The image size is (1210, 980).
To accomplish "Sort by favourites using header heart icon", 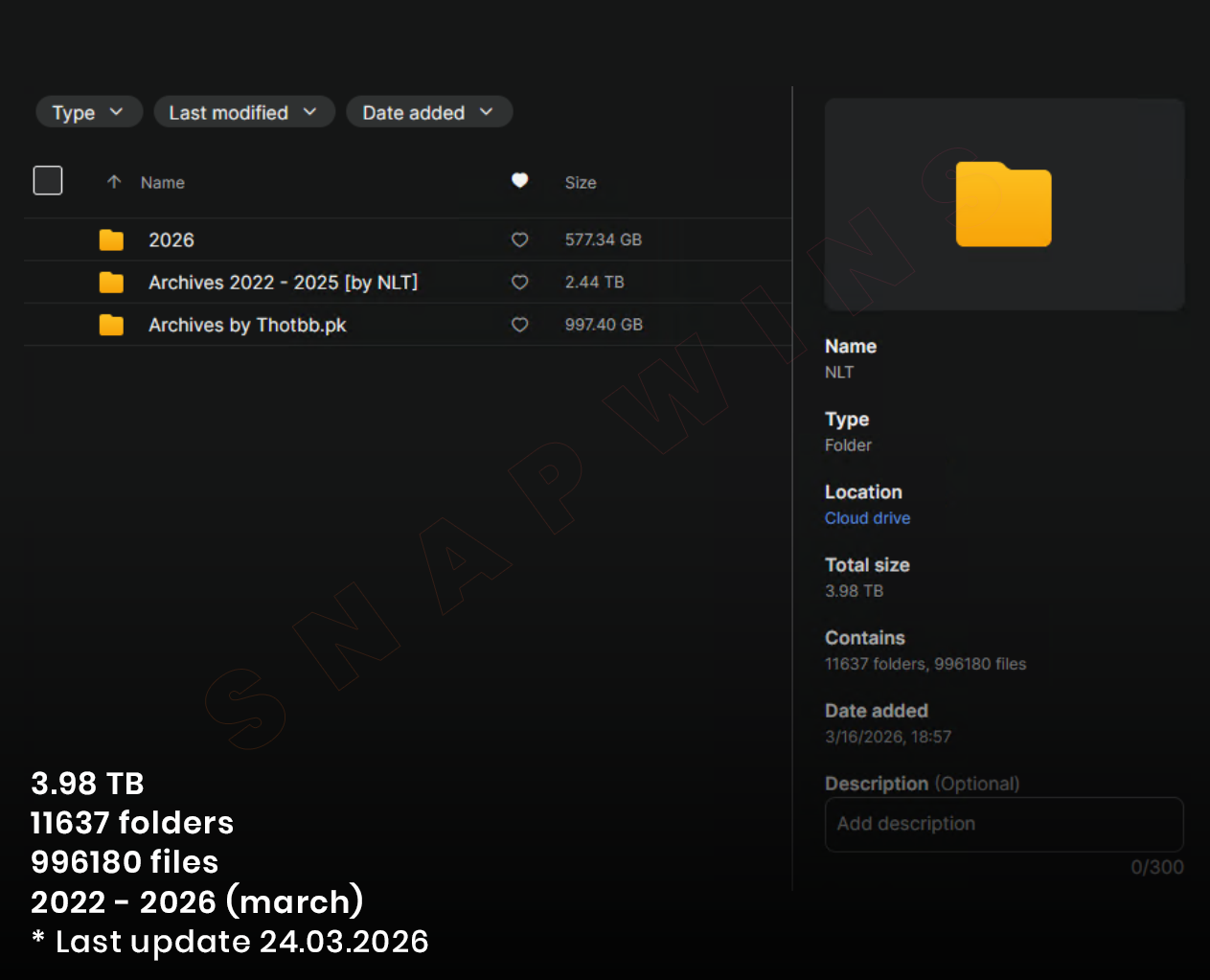I will click(x=519, y=180).
